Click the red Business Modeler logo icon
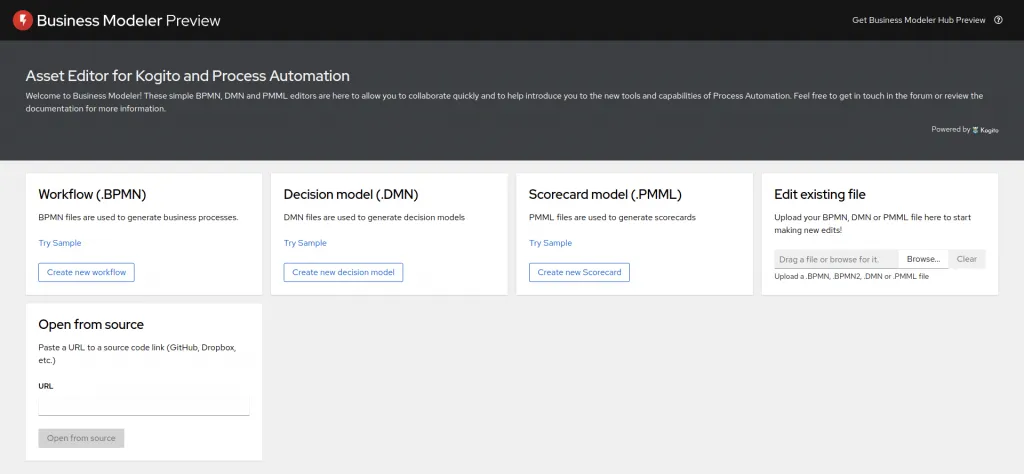This screenshot has width=1024, height=474. (x=23, y=20)
